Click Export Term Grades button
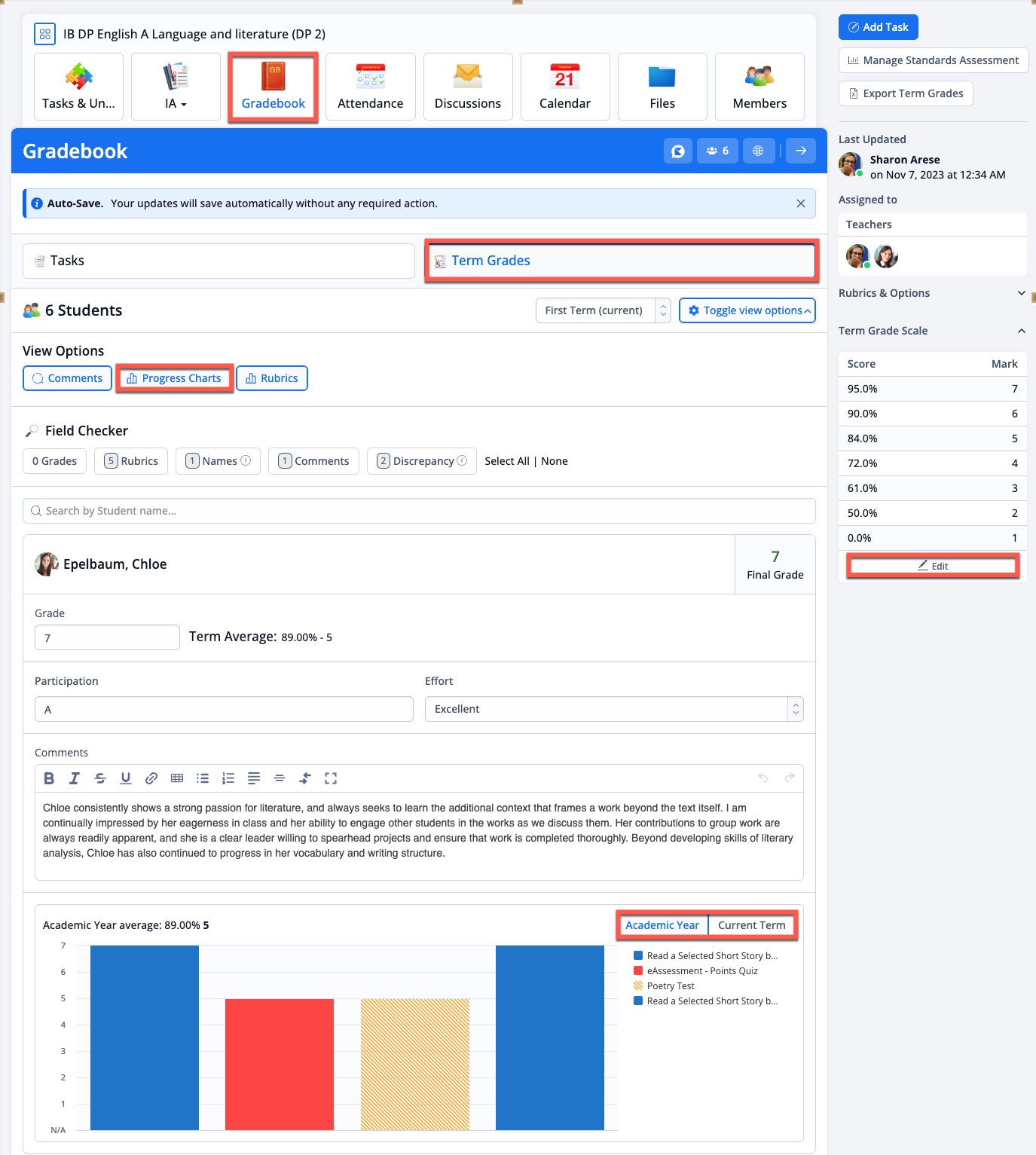The width and height of the screenshot is (1036, 1155). tap(906, 93)
